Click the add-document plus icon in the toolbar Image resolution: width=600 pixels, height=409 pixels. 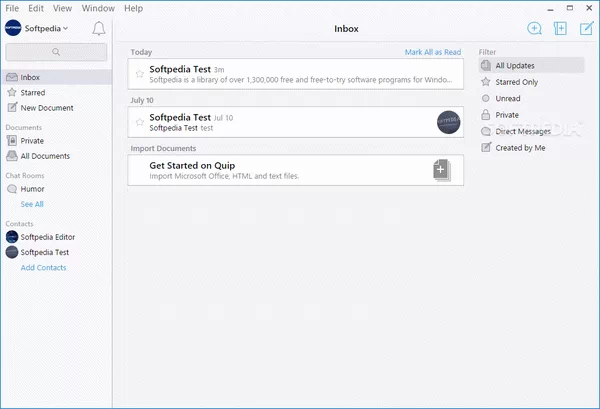pyautogui.click(x=560, y=29)
